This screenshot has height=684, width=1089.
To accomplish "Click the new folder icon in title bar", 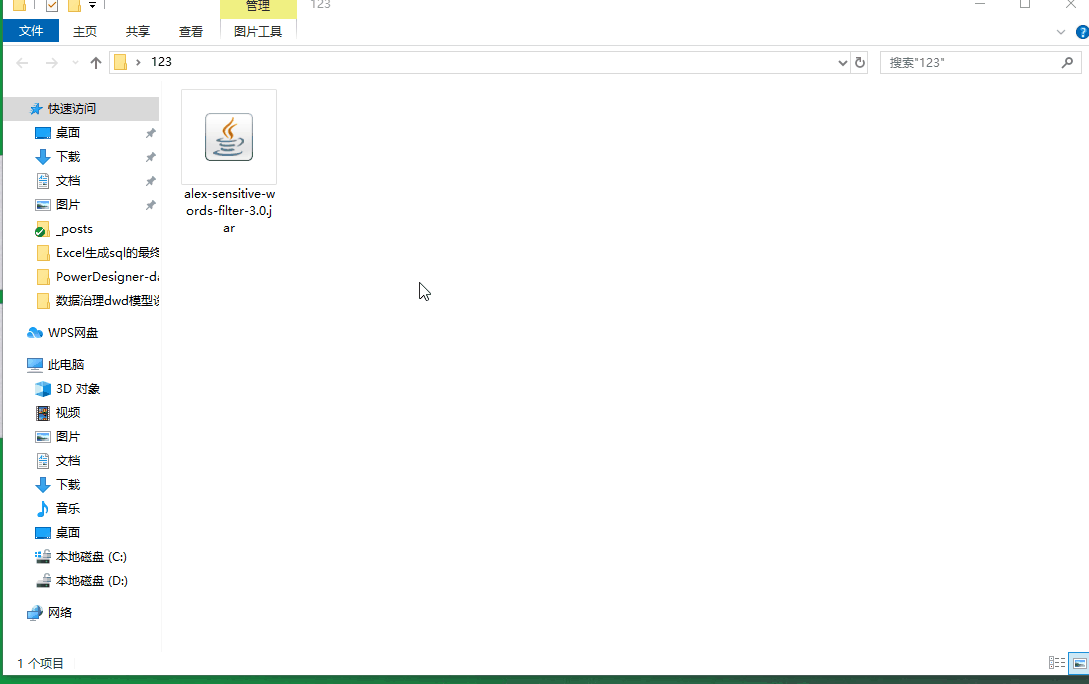I will (x=74, y=6).
